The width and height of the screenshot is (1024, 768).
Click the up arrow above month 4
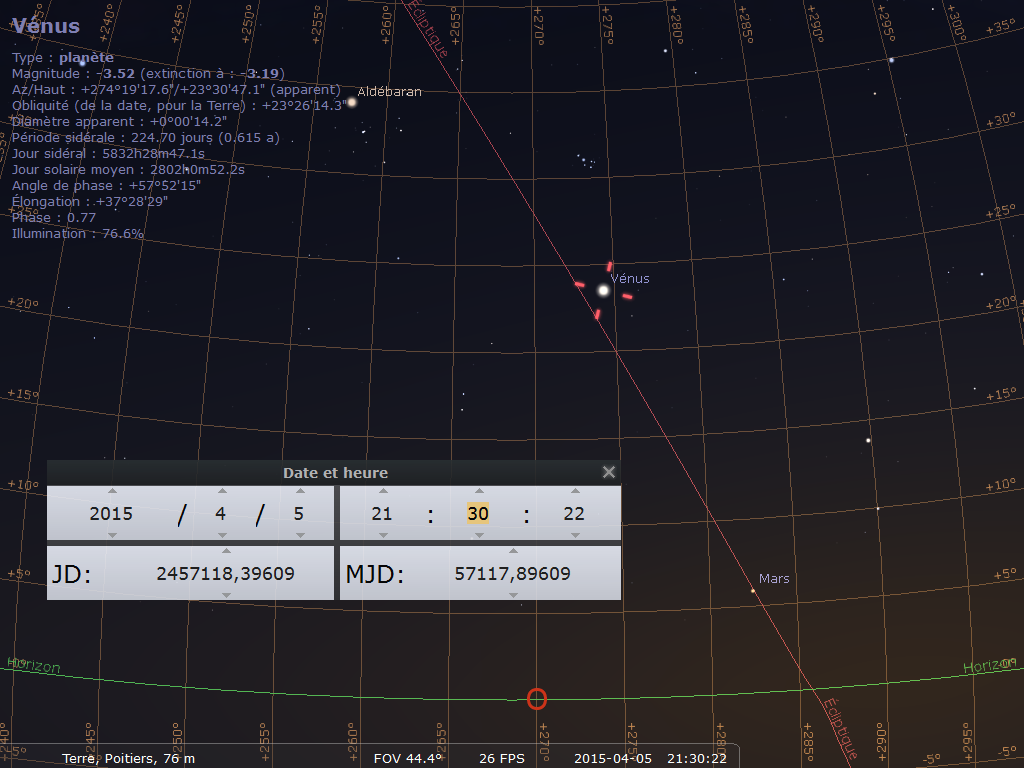221,491
